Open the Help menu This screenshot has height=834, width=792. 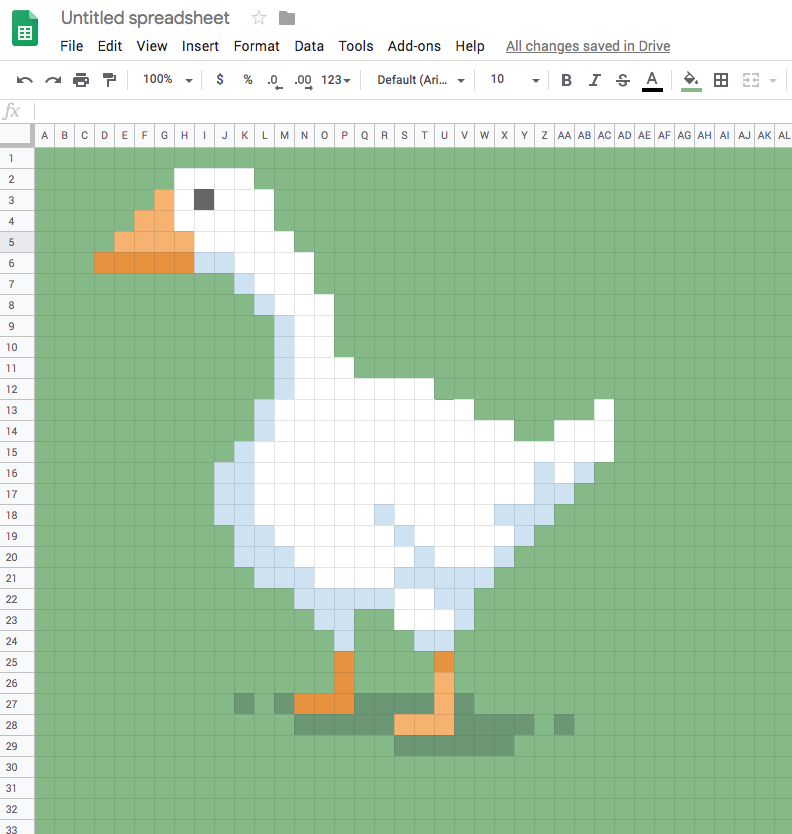[470, 46]
